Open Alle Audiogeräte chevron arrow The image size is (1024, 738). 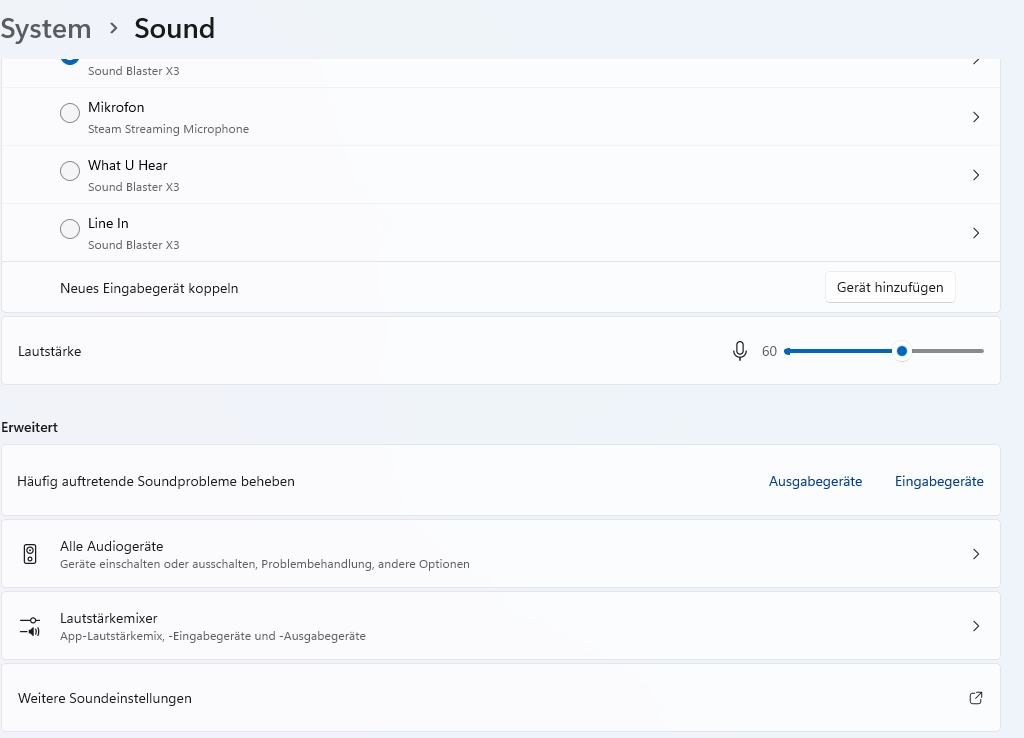pos(976,554)
